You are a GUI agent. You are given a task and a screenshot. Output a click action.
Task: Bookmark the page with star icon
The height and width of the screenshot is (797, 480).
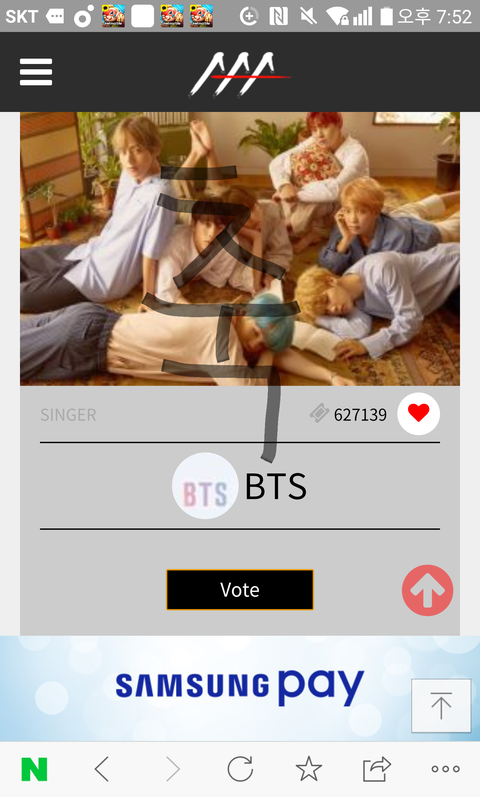click(309, 769)
